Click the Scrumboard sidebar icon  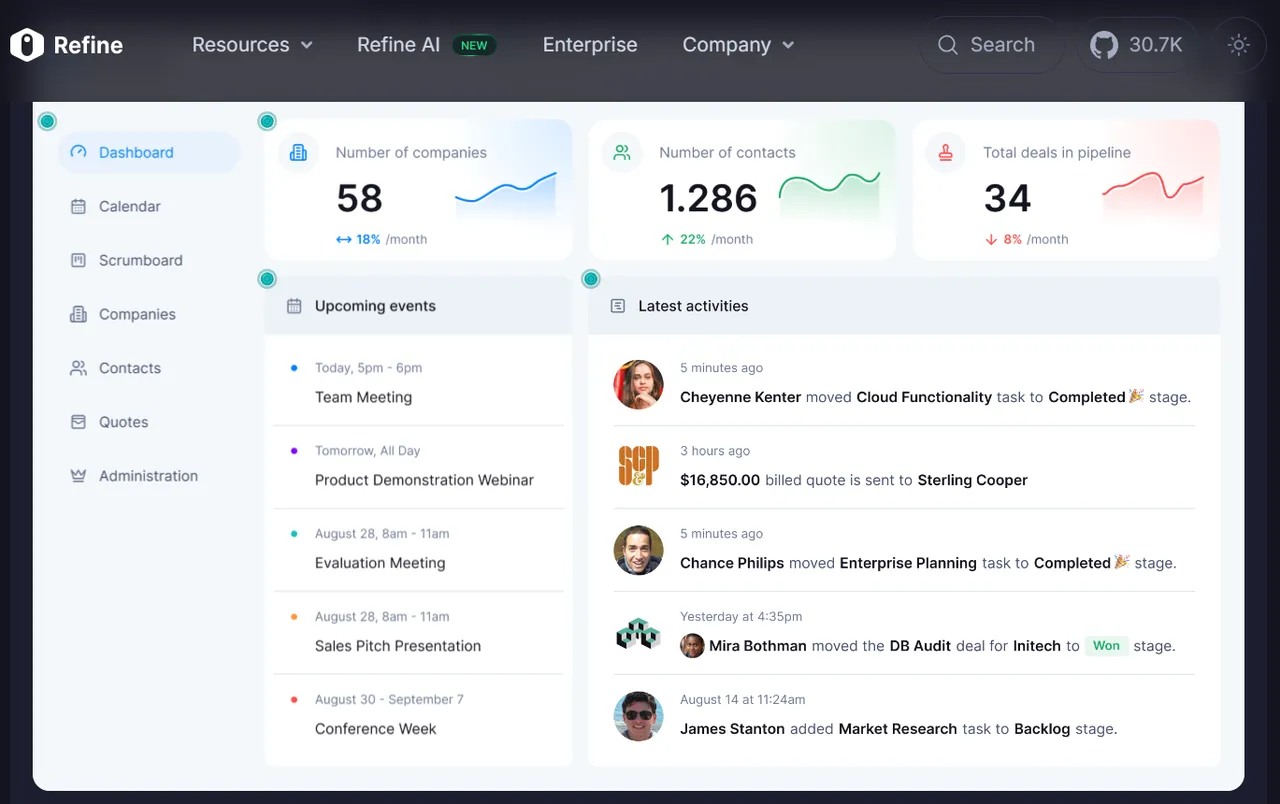(78, 261)
